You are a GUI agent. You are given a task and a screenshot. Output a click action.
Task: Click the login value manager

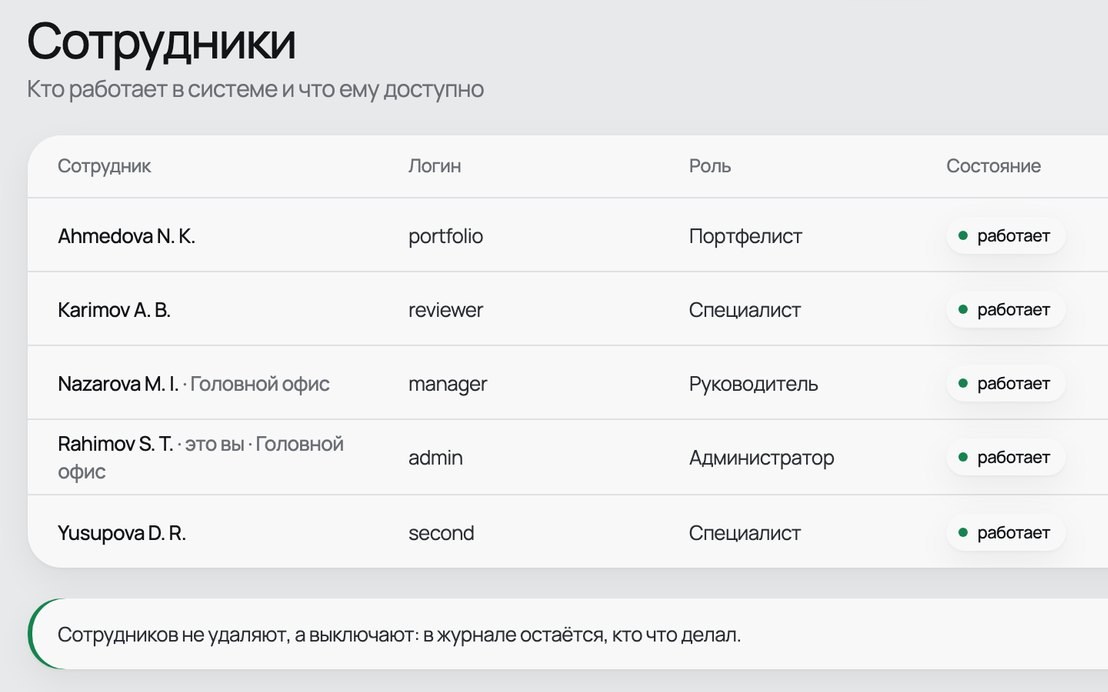448,384
